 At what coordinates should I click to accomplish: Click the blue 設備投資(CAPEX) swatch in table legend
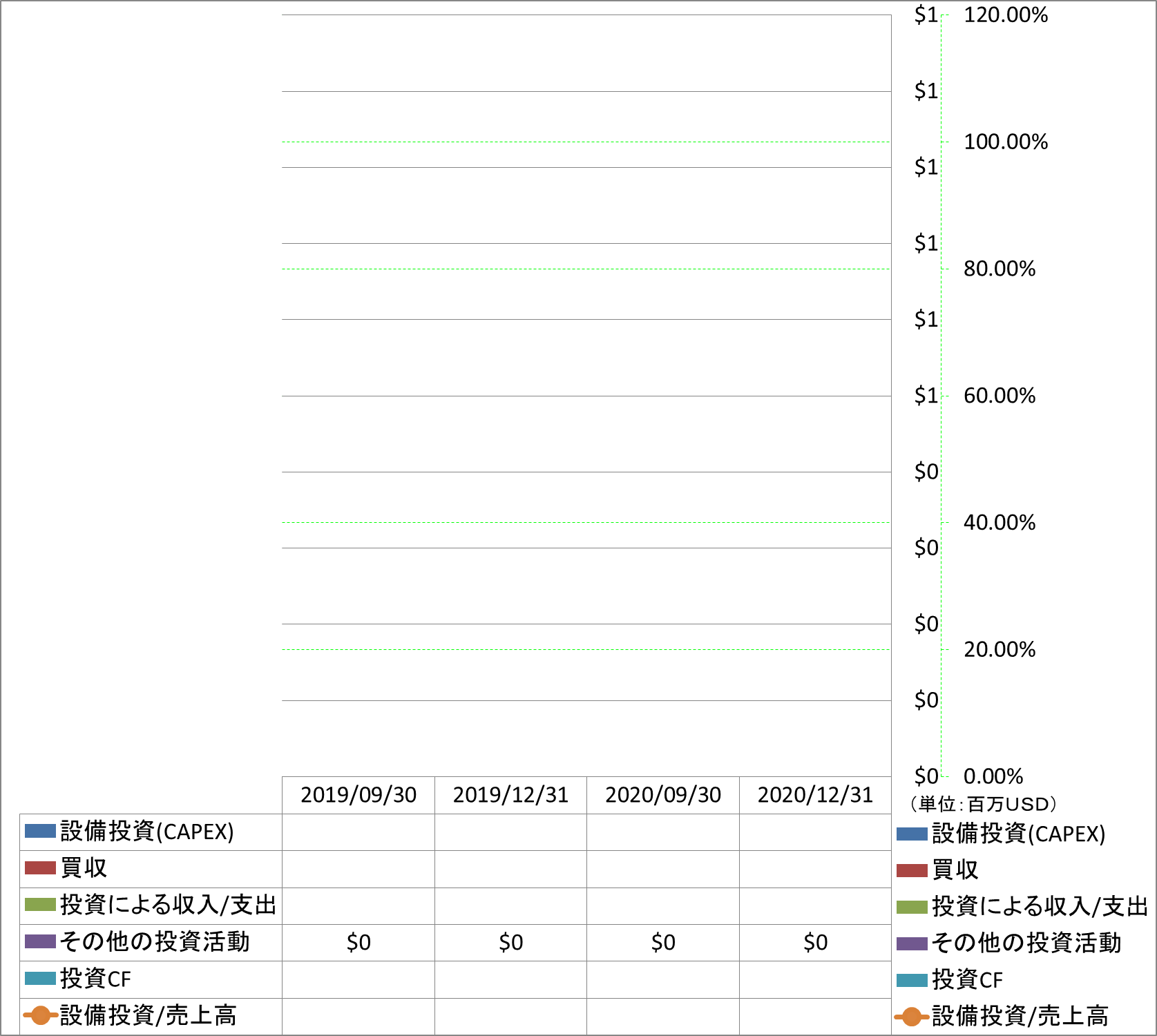tap(40, 831)
